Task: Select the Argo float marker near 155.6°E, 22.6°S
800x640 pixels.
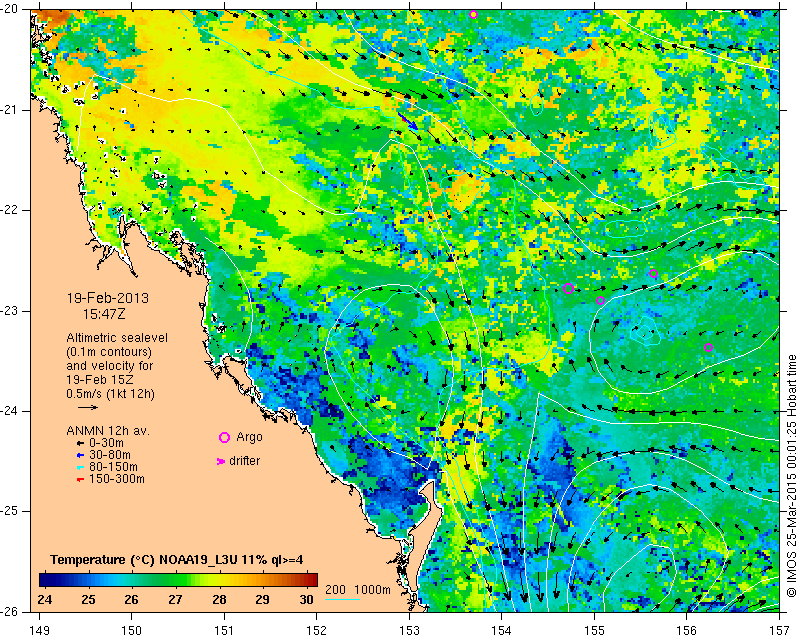Action: point(654,274)
